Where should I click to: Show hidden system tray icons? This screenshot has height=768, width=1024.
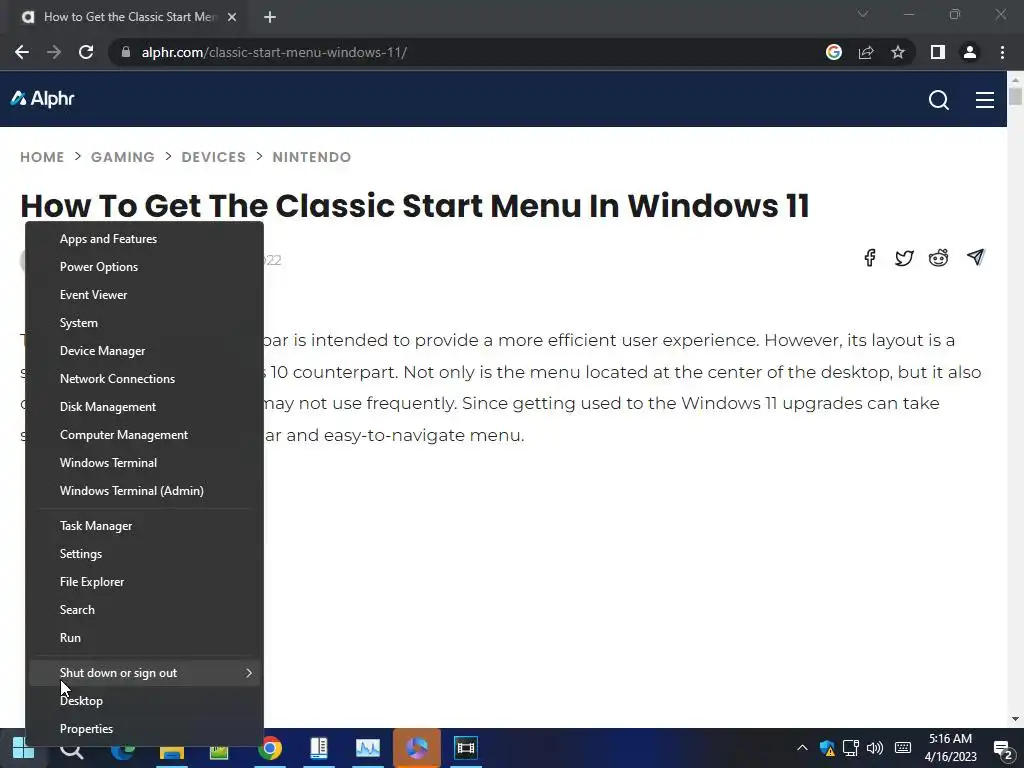click(x=803, y=748)
